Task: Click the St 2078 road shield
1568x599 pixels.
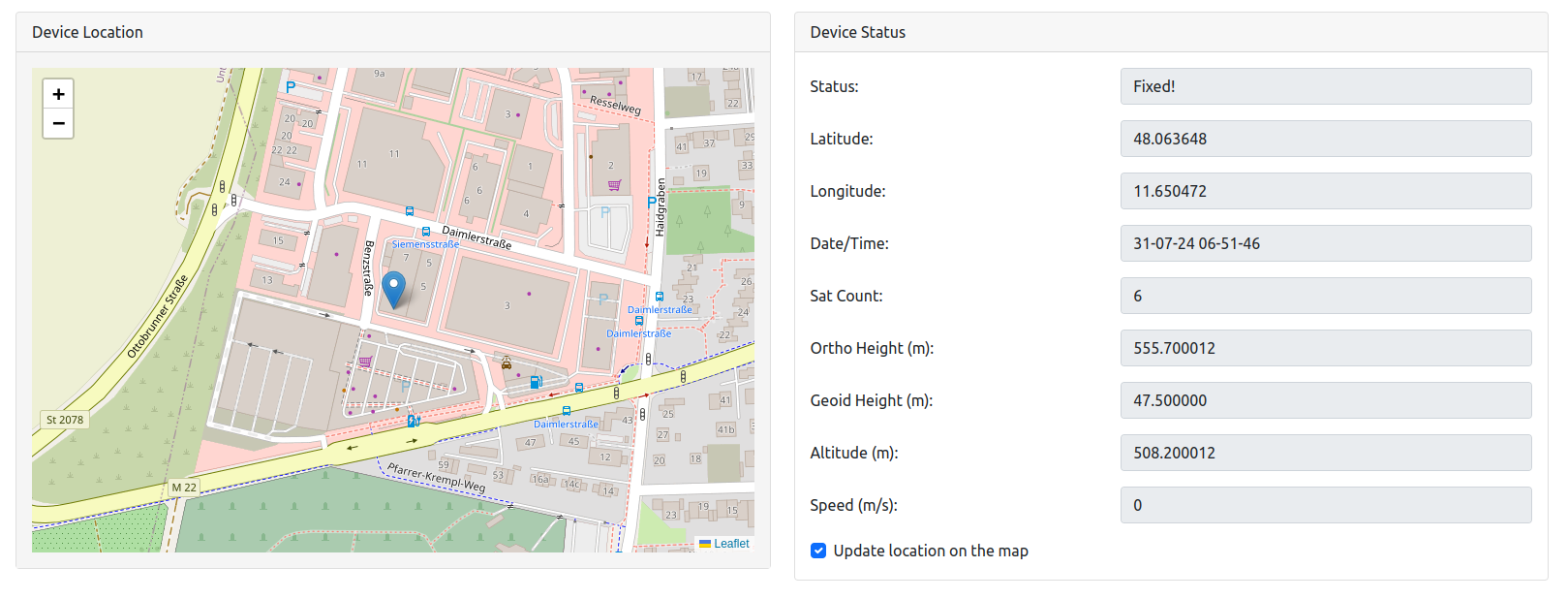Action: pos(65,420)
